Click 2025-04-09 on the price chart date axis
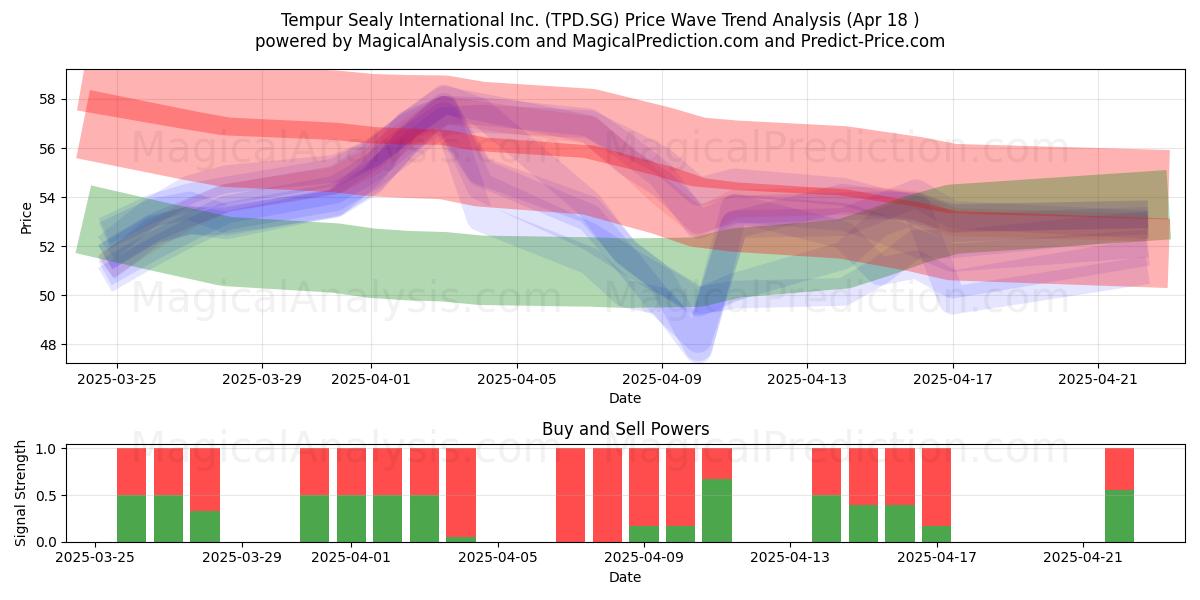 click(662, 379)
